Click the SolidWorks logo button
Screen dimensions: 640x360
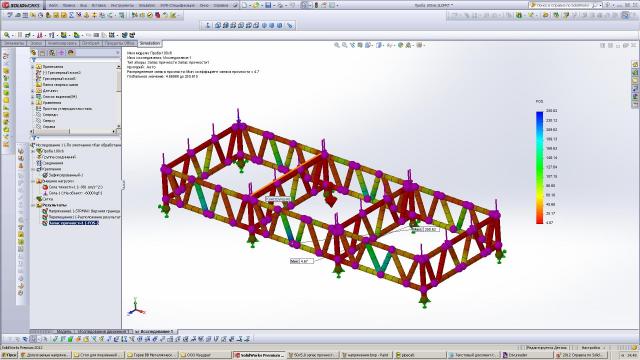point(21,5)
